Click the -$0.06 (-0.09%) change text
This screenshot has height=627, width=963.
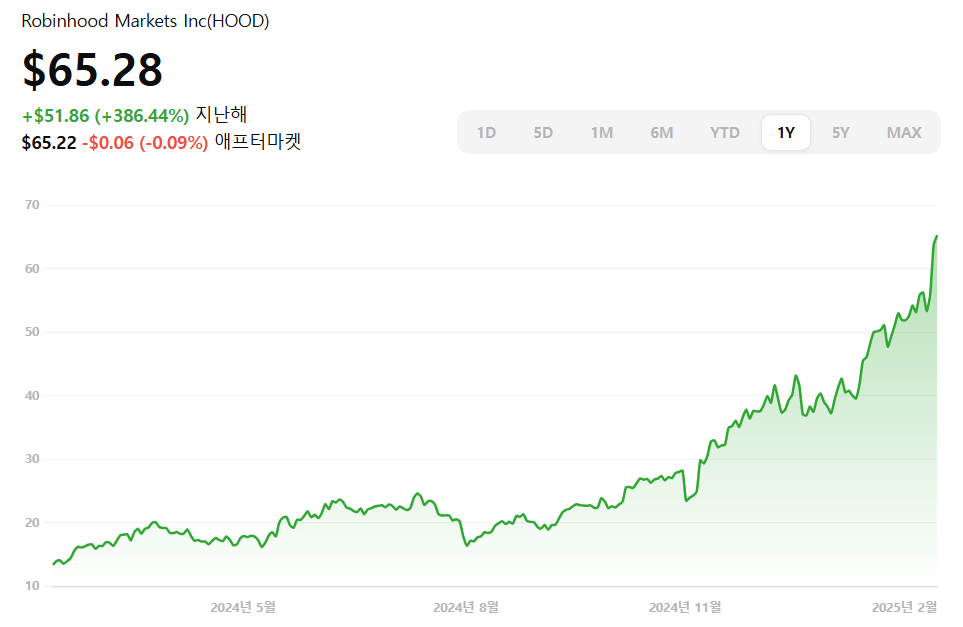point(145,143)
